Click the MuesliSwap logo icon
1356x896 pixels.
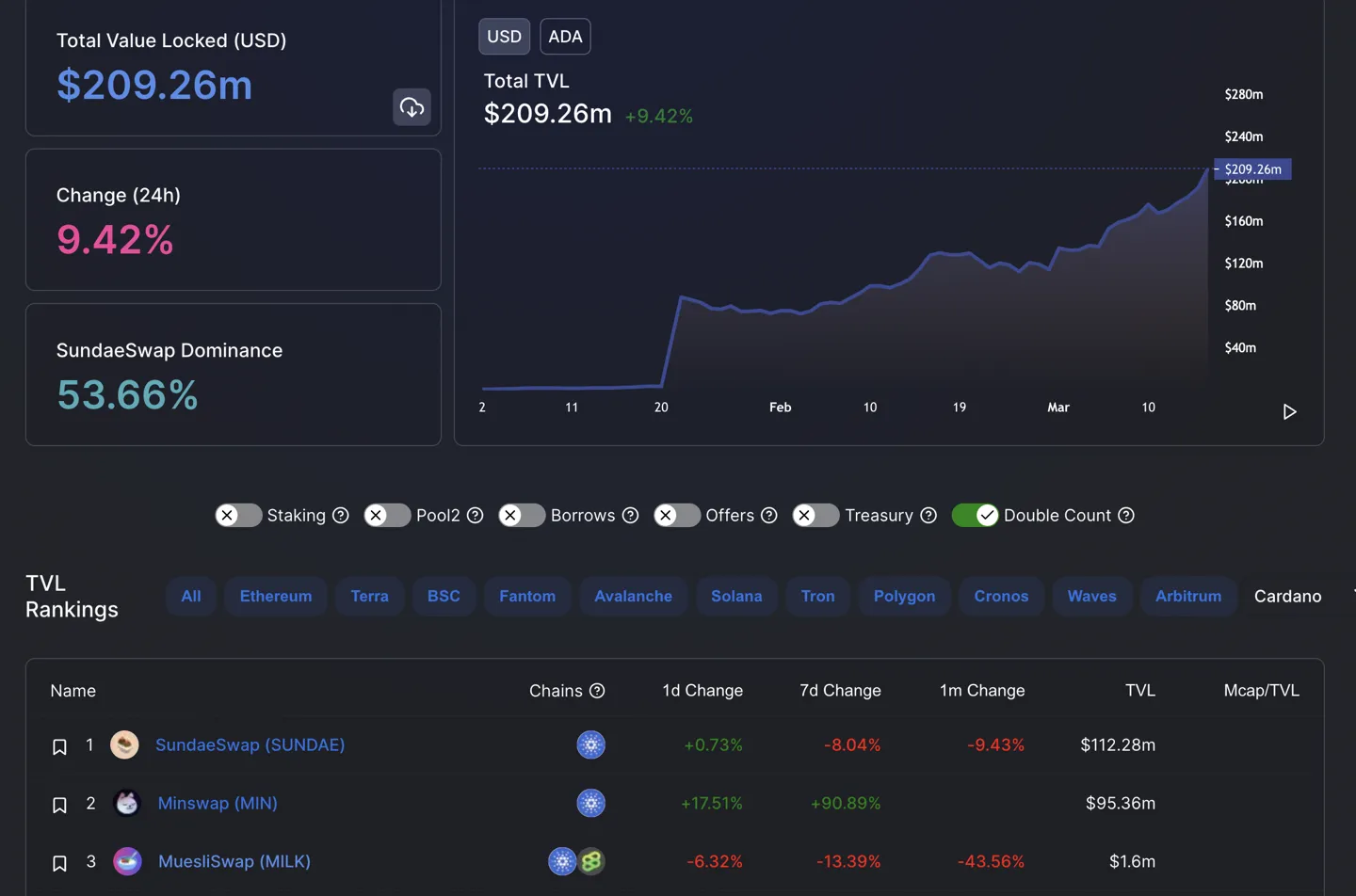[127, 861]
